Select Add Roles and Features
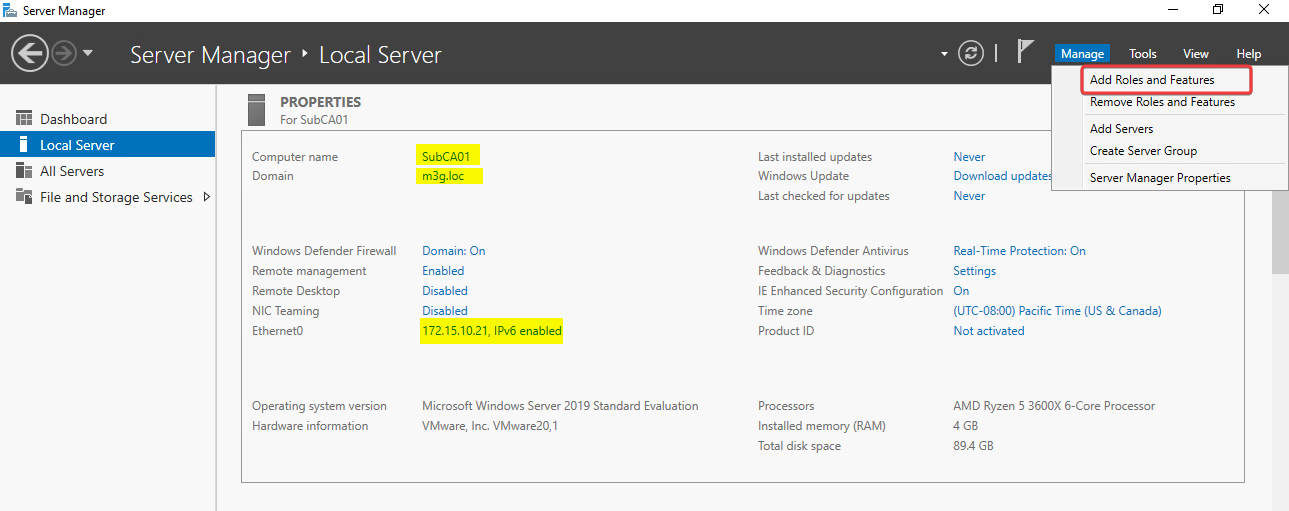This screenshot has width=1289, height=511. 1152,80
